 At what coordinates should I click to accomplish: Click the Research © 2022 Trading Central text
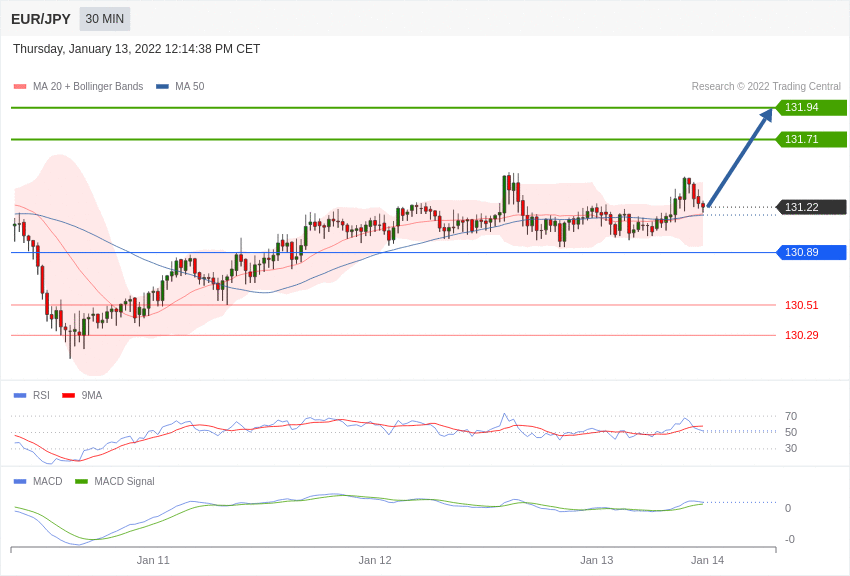coord(766,86)
